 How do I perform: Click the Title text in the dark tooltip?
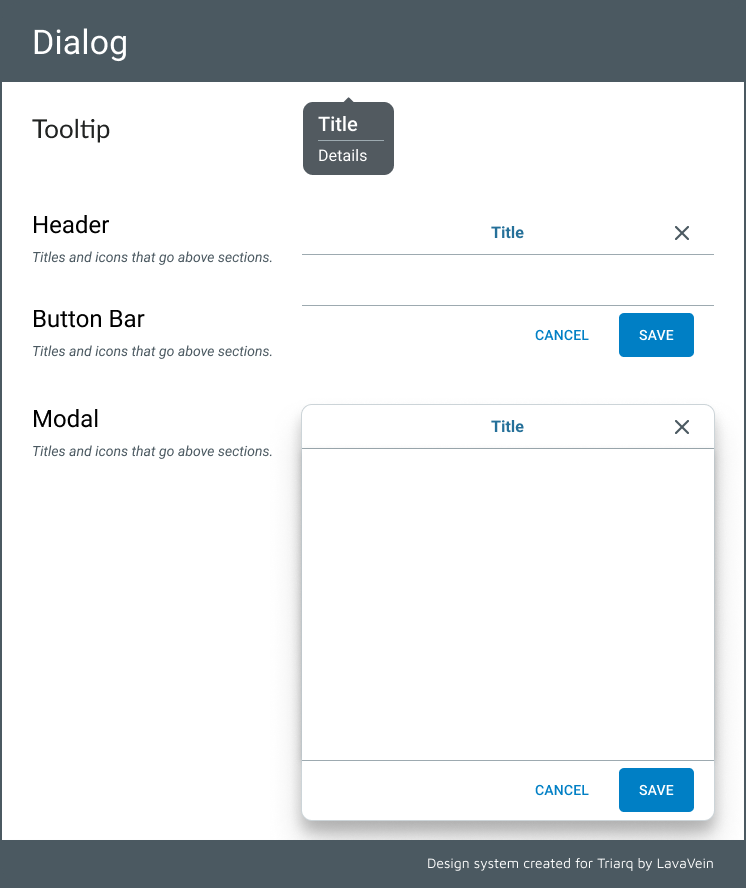(x=338, y=124)
